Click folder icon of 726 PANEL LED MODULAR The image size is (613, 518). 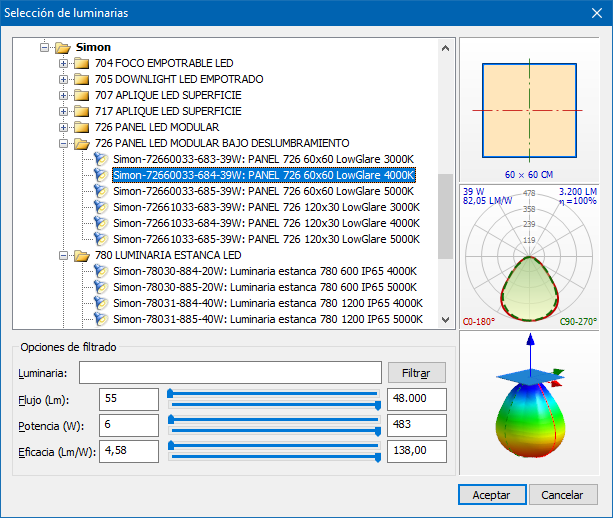[81, 127]
